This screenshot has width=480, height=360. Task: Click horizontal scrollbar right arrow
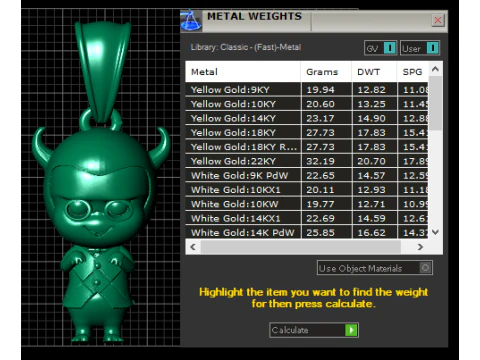420,247
